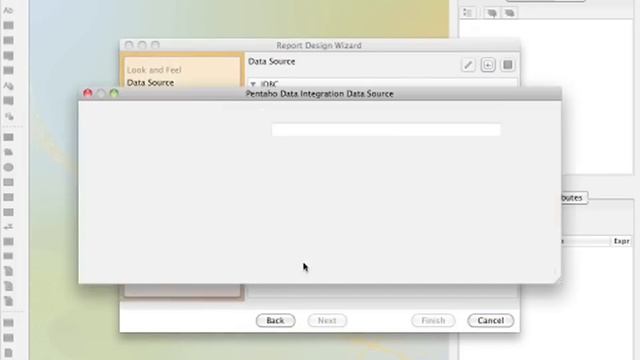Click the pencil edit icon in Report Design Wizard

point(468,65)
